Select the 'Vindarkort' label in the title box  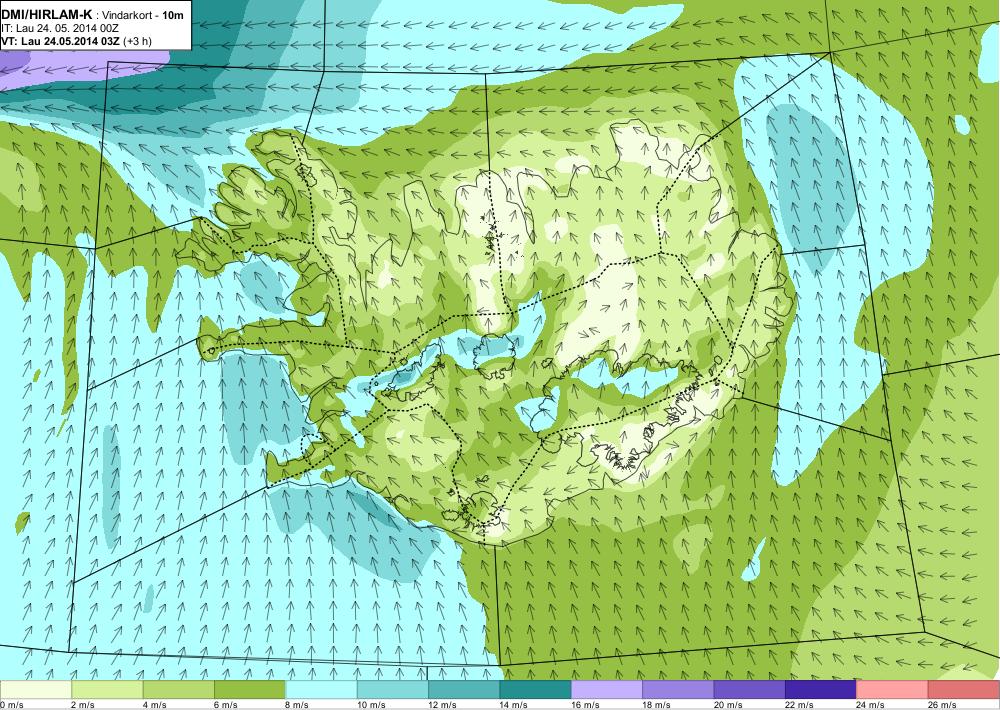(128, 15)
